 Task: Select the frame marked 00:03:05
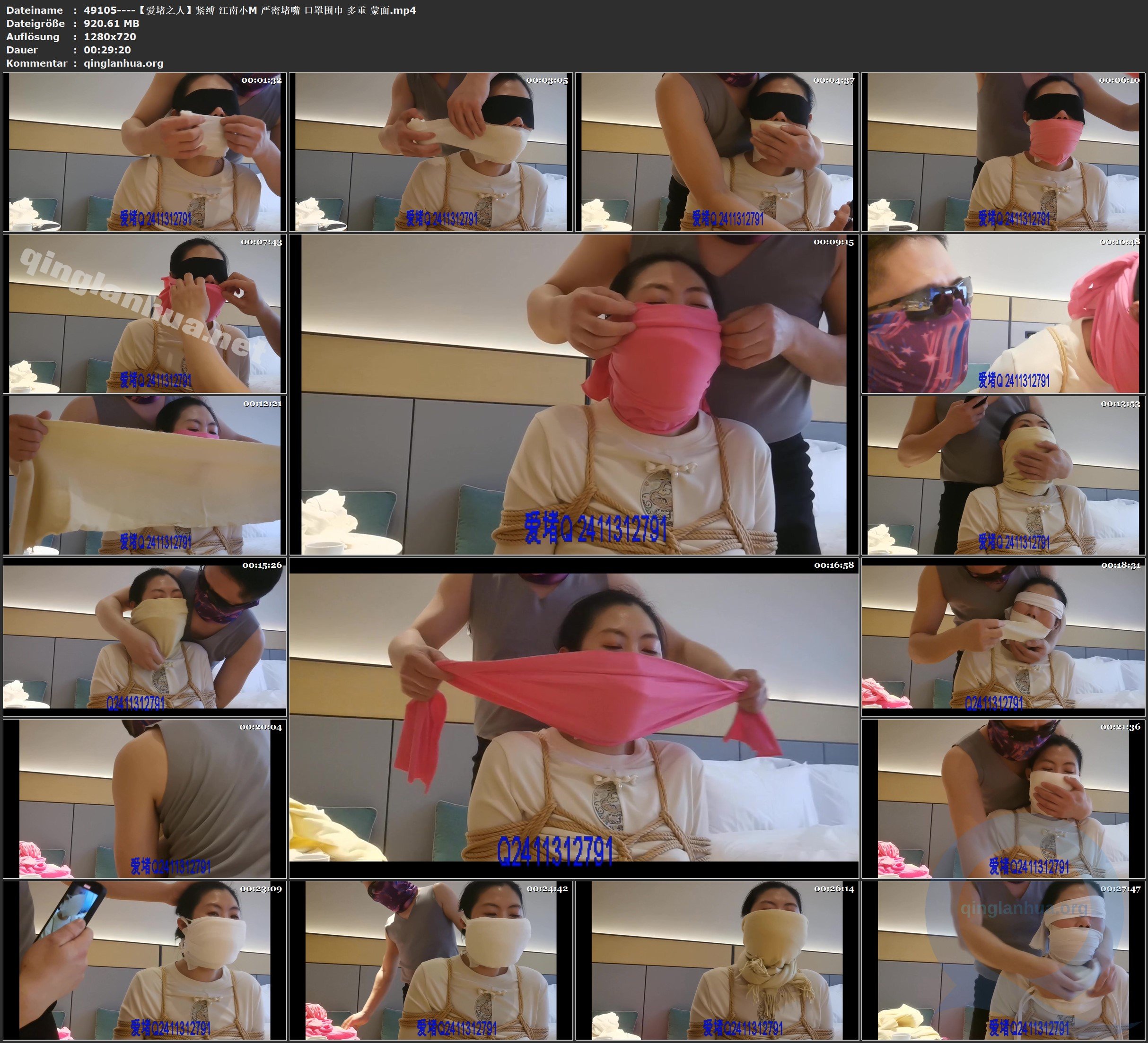431,151
